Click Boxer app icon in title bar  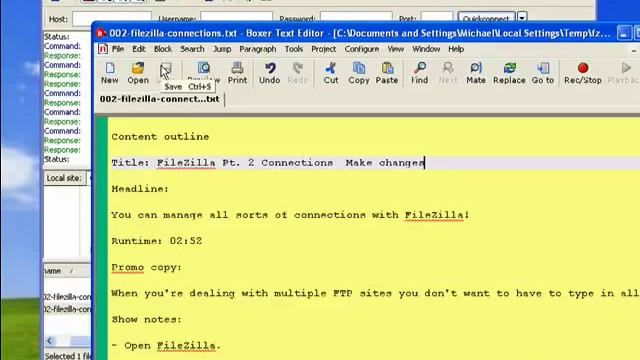coord(101,33)
